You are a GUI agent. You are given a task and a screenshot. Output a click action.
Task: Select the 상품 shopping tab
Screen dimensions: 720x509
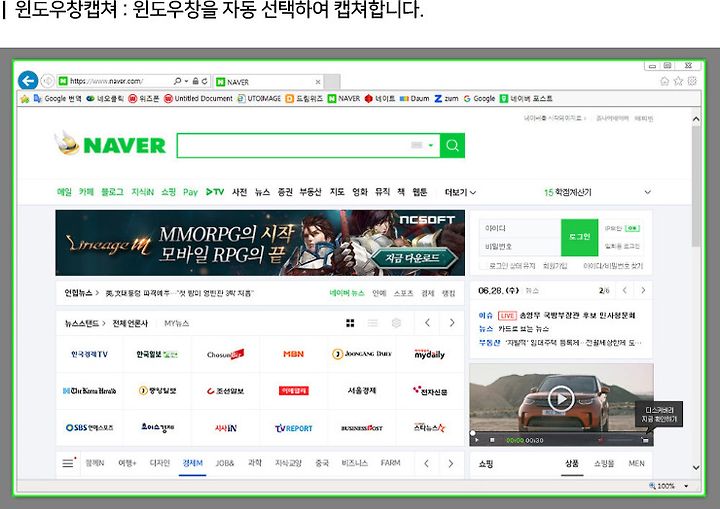coord(572,464)
